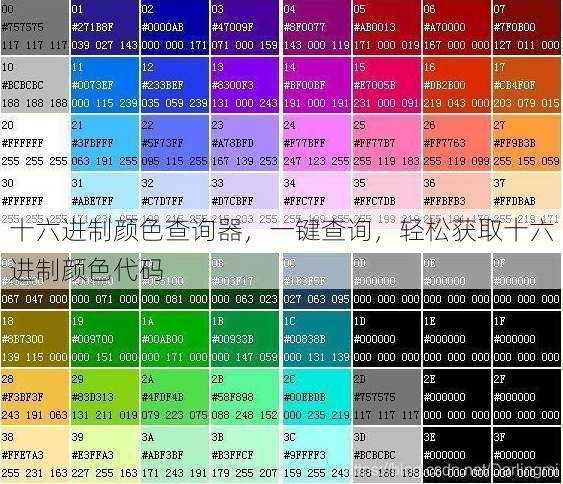Viewport: 563px width, 484px height.
Task: Select the coral swatch #FF7763
Action: pos(456,143)
